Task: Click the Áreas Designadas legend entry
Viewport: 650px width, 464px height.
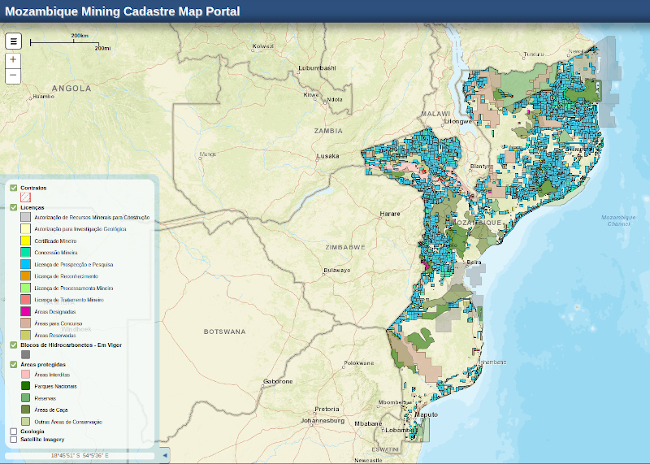Action: click(x=56, y=311)
